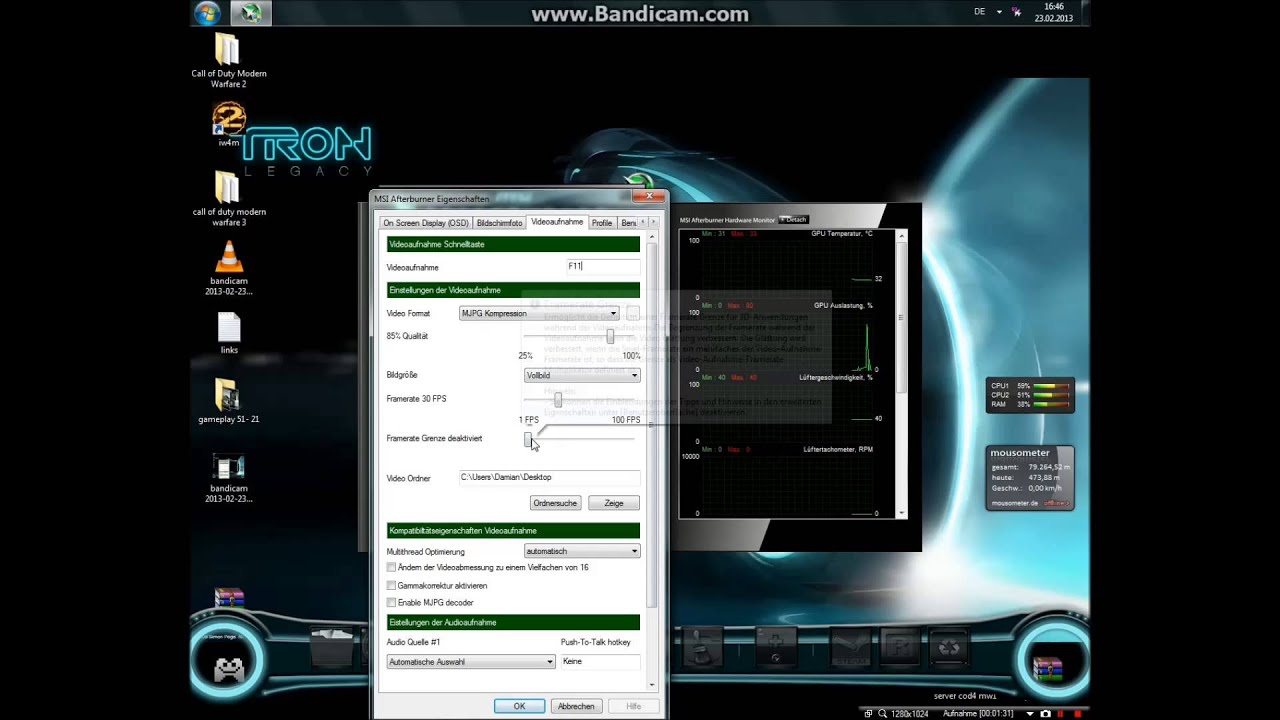Click the Aufnahme [00:01:31] recording timer
The width and height of the screenshot is (1280, 720).
coord(978,713)
